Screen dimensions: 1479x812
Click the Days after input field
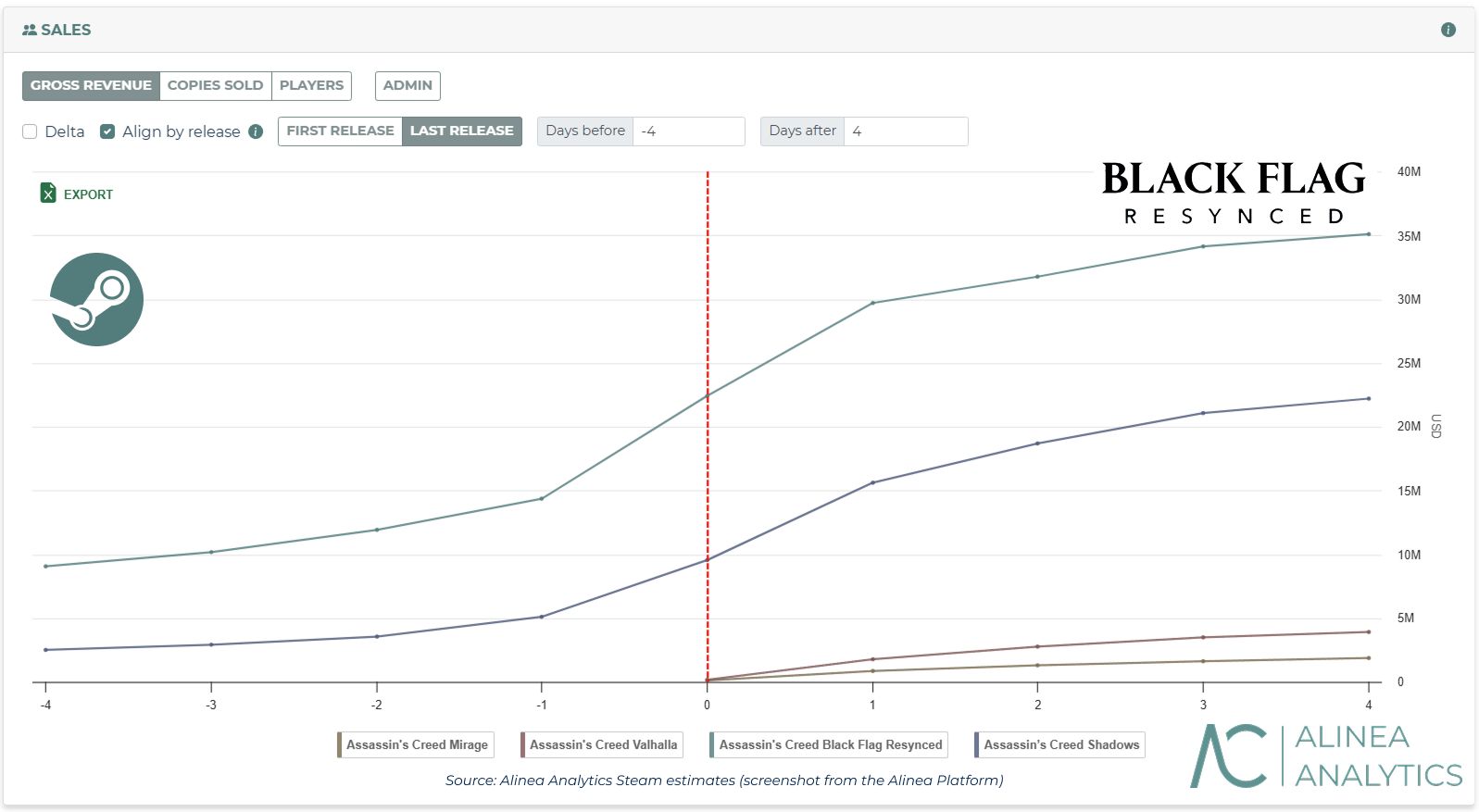click(x=906, y=131)
